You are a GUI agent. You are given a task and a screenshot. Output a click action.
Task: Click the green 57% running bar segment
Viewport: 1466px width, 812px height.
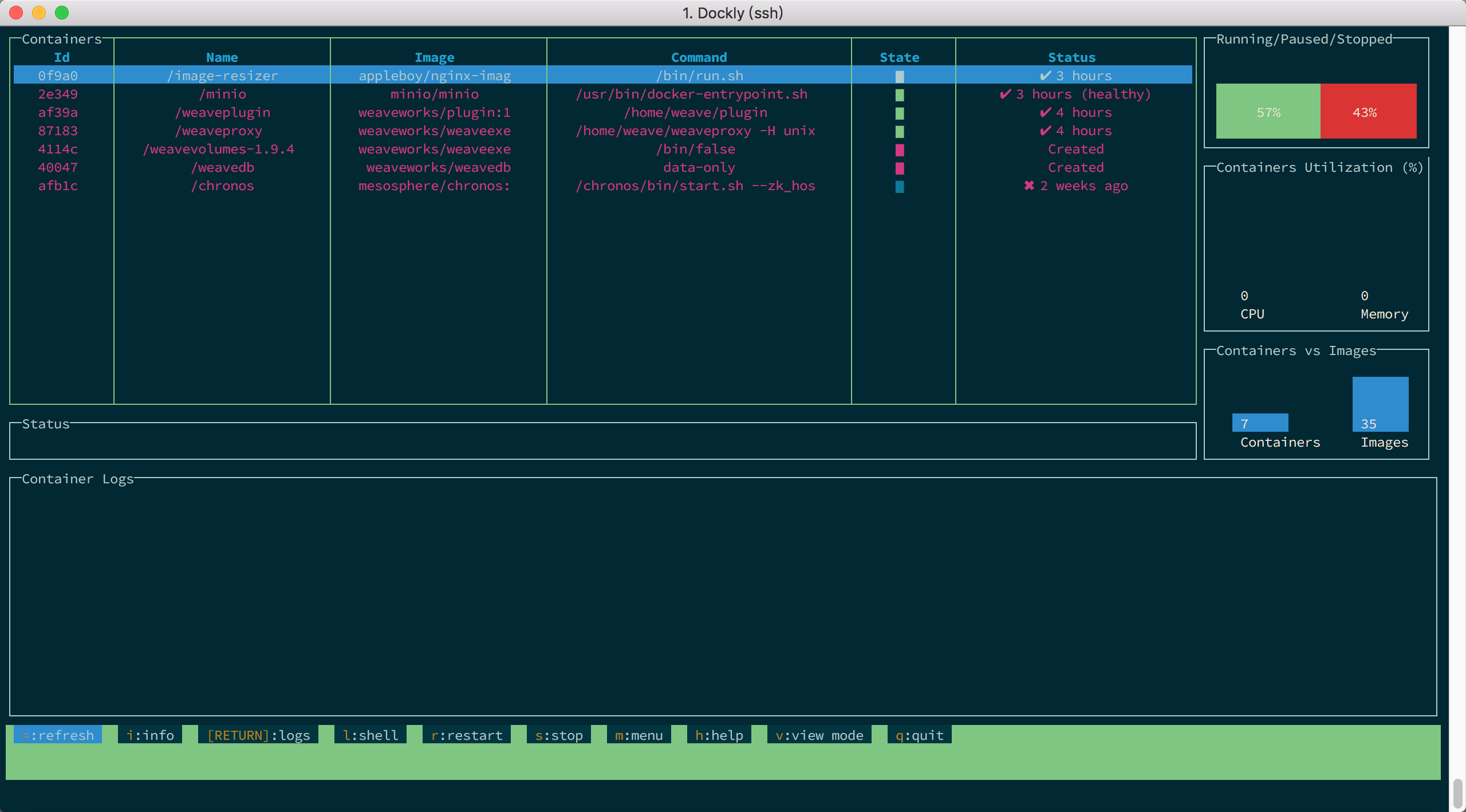tap(1268, 112)
